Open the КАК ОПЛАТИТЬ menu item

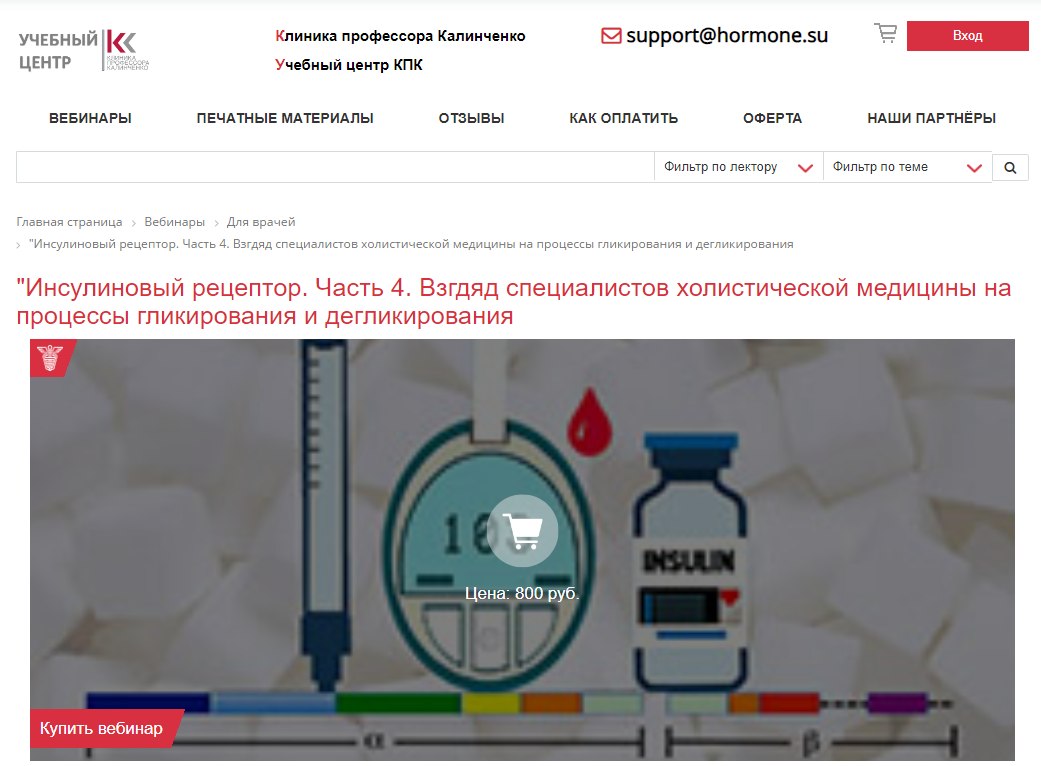point(623,118)
